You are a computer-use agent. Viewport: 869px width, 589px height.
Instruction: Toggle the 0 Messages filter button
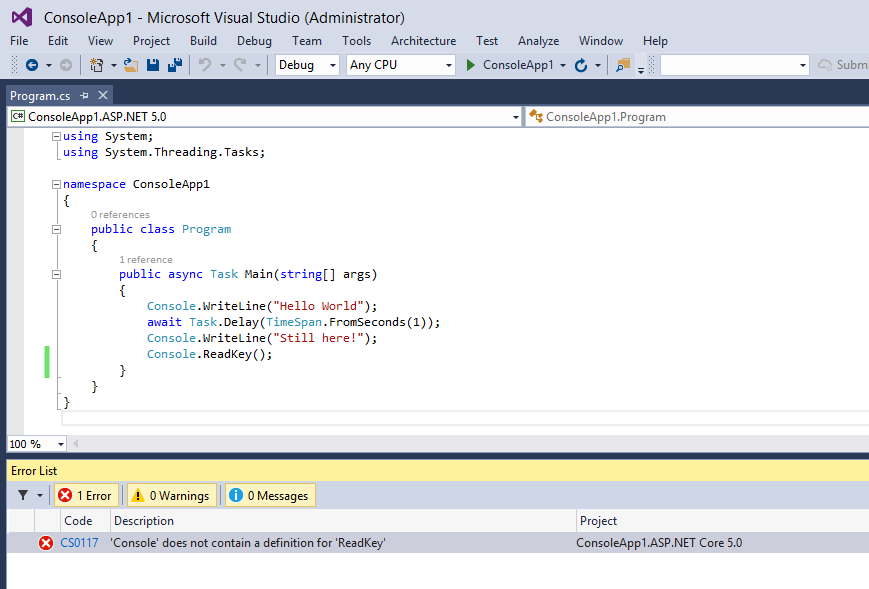tap(270, 495)
